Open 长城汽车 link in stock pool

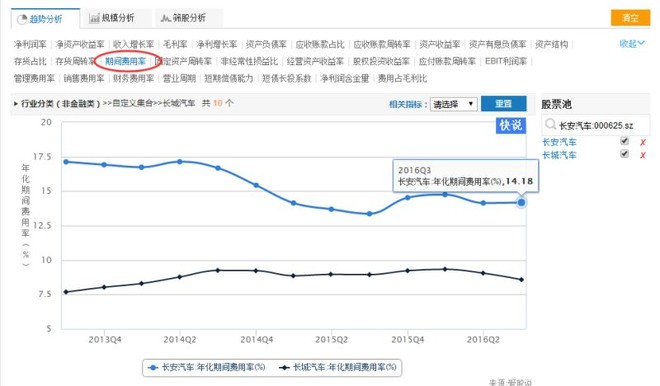(559, 155)
